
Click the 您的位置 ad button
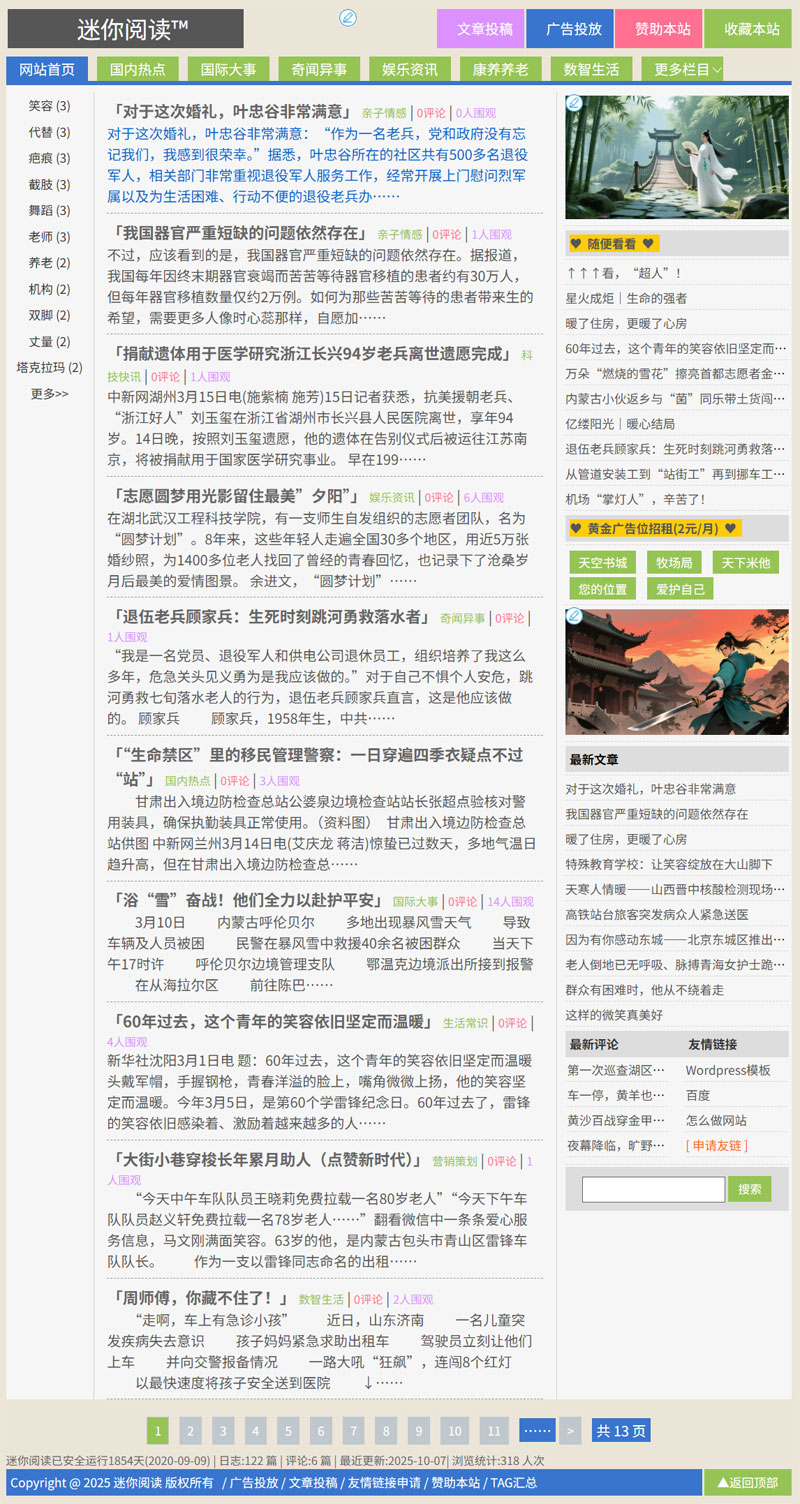603,588
